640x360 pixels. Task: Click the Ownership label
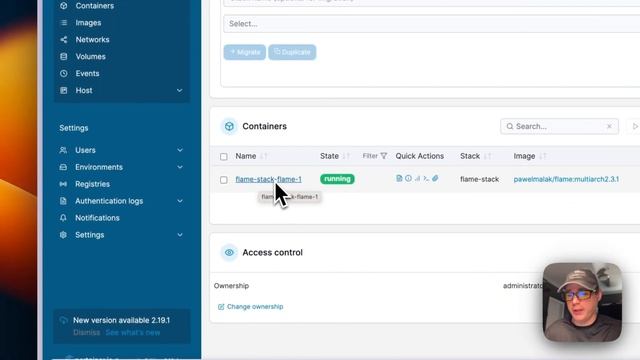(x=231, y=286)
